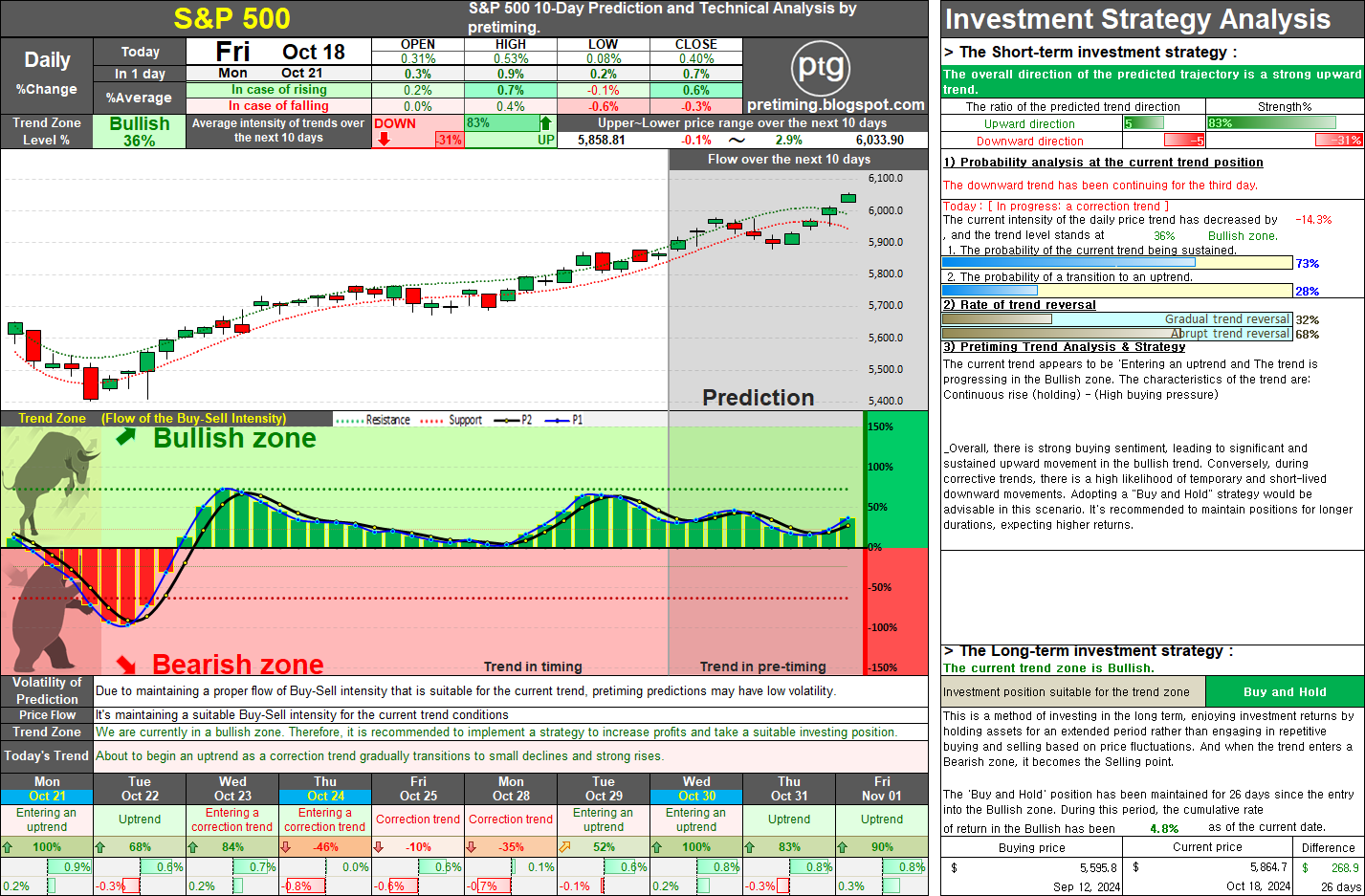Click red down arrow beside Oct 25's -10%

click(379, 846)
